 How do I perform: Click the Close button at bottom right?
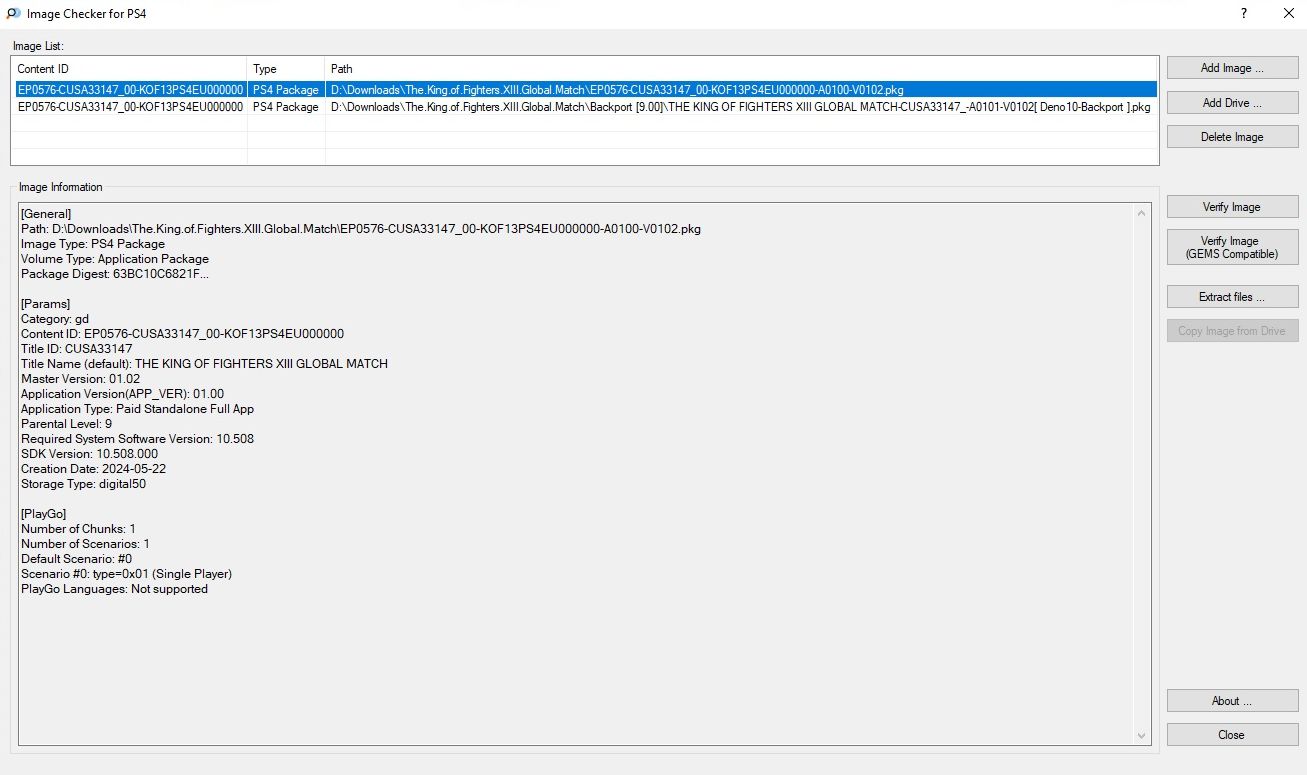tap(1232, 735)
